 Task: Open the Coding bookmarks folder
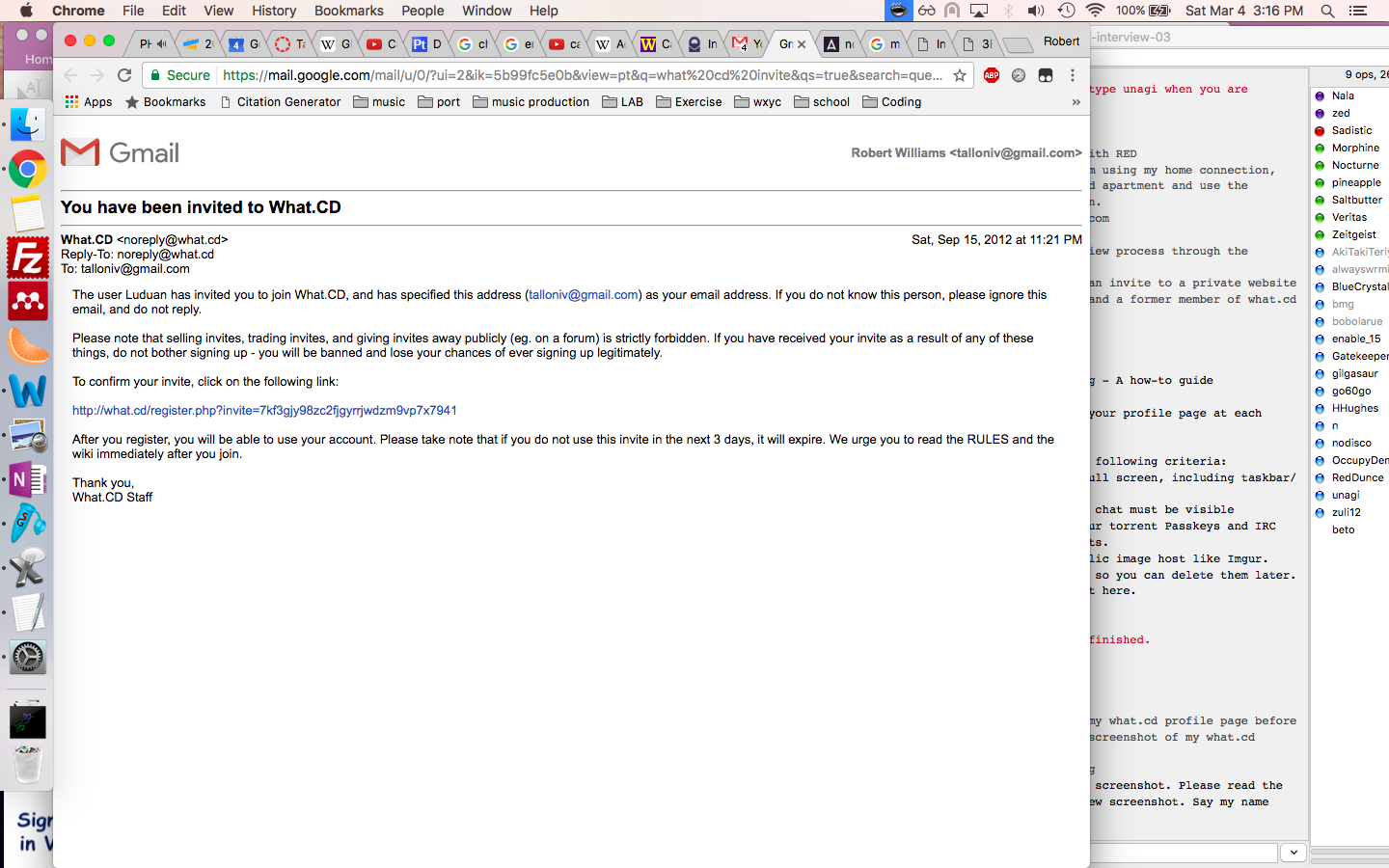tap(892, 102)
